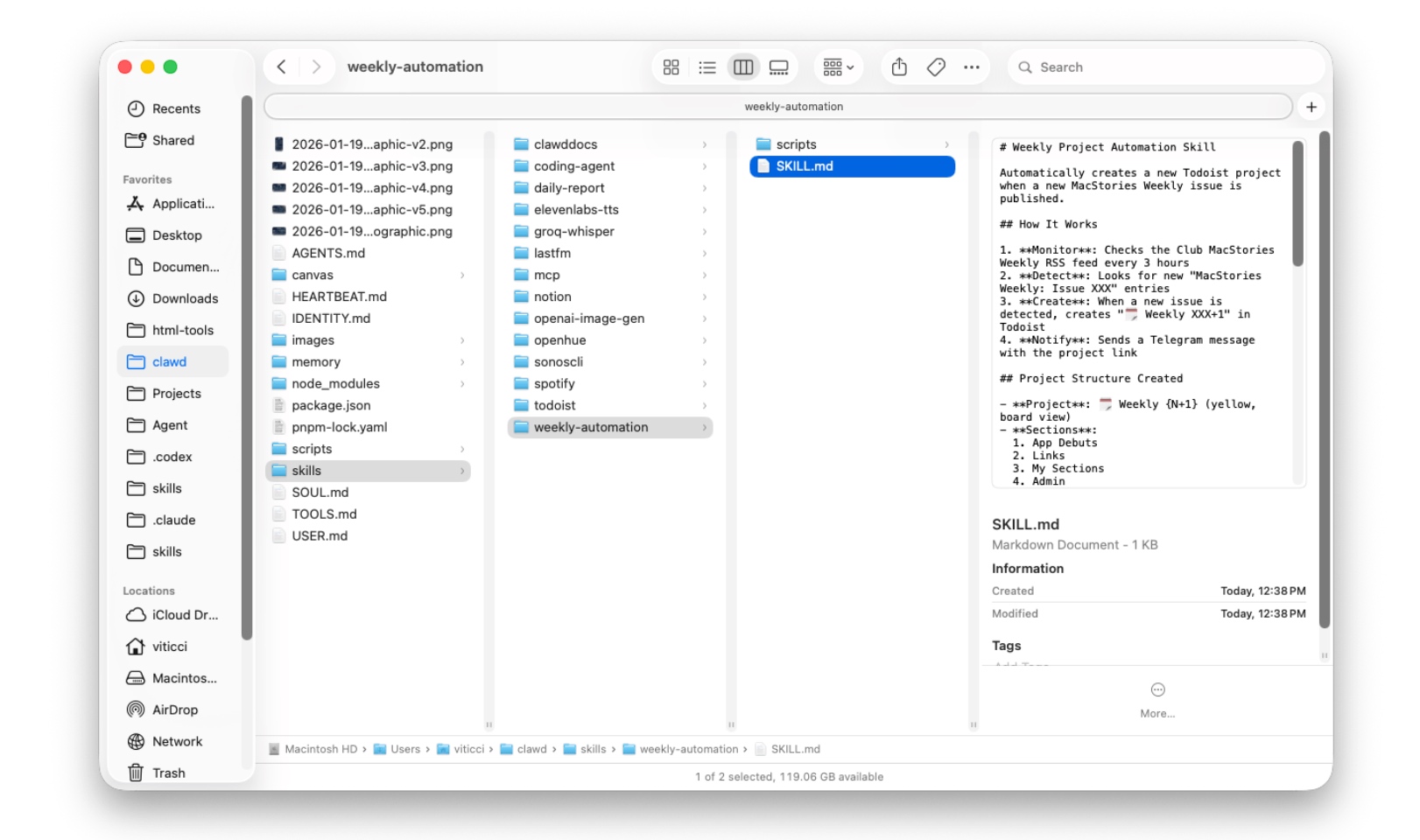Screen dimensions: 1420x840
Task: Switch to list view
Action: point(707,66)
